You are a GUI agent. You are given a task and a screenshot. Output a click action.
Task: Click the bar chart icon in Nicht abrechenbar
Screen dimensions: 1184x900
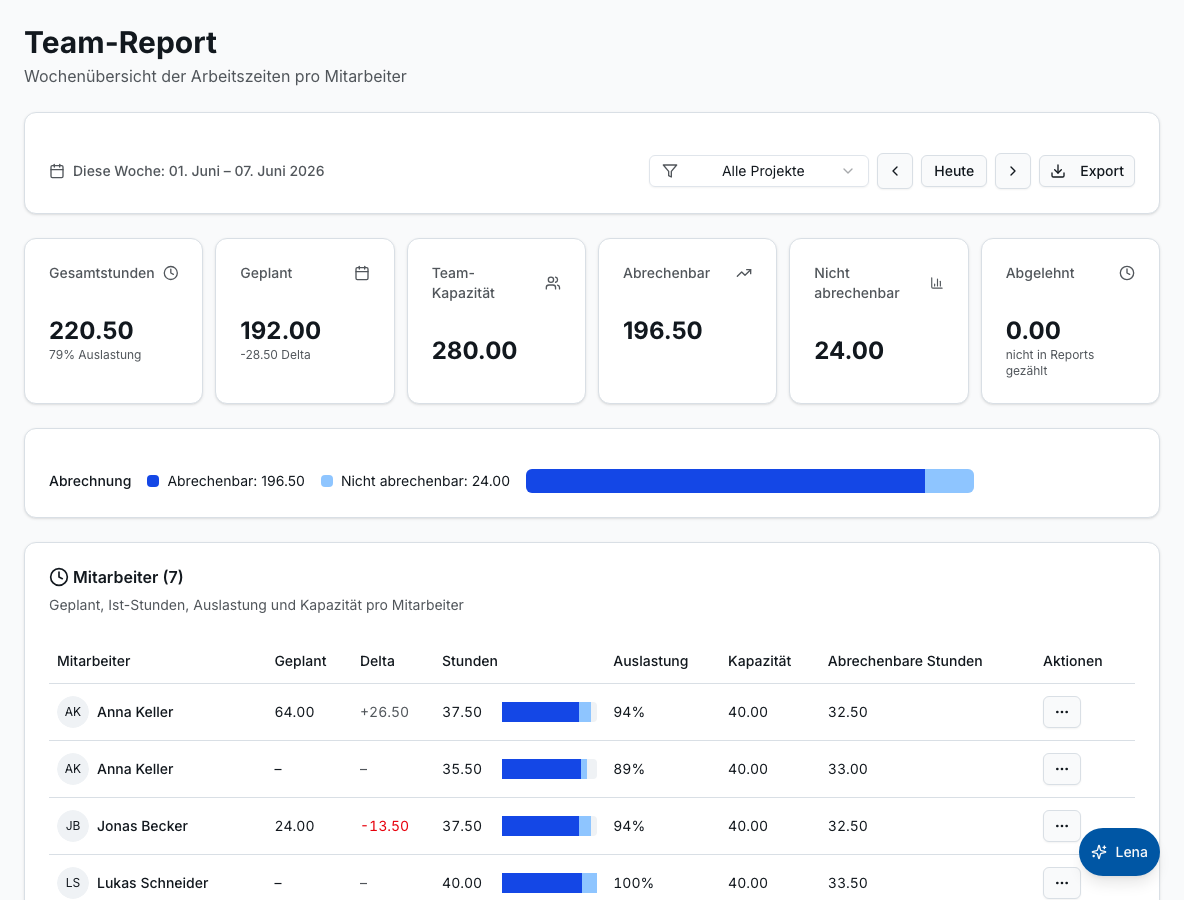[x=936, y=283]
